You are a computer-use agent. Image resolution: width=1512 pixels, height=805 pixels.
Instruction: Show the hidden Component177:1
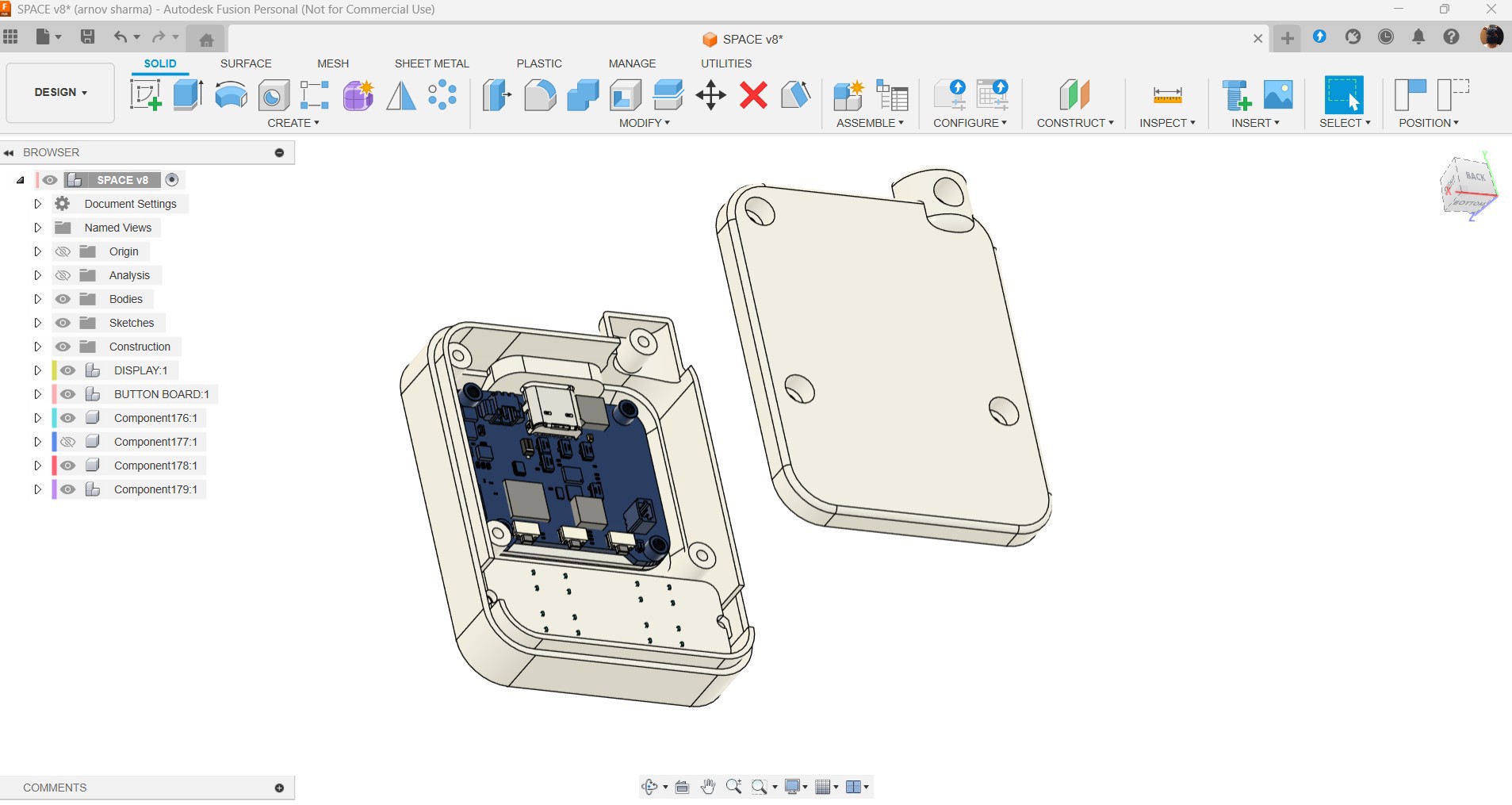[68, 442]
